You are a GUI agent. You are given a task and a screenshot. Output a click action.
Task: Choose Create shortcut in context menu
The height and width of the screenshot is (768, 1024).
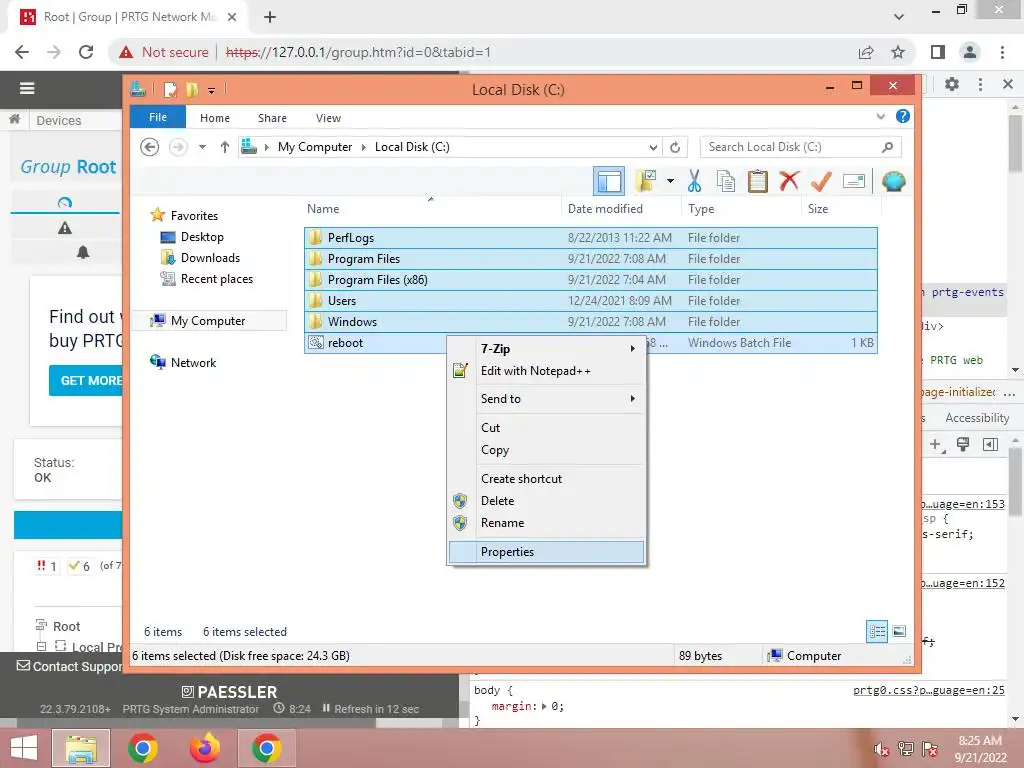coord(547,479)
